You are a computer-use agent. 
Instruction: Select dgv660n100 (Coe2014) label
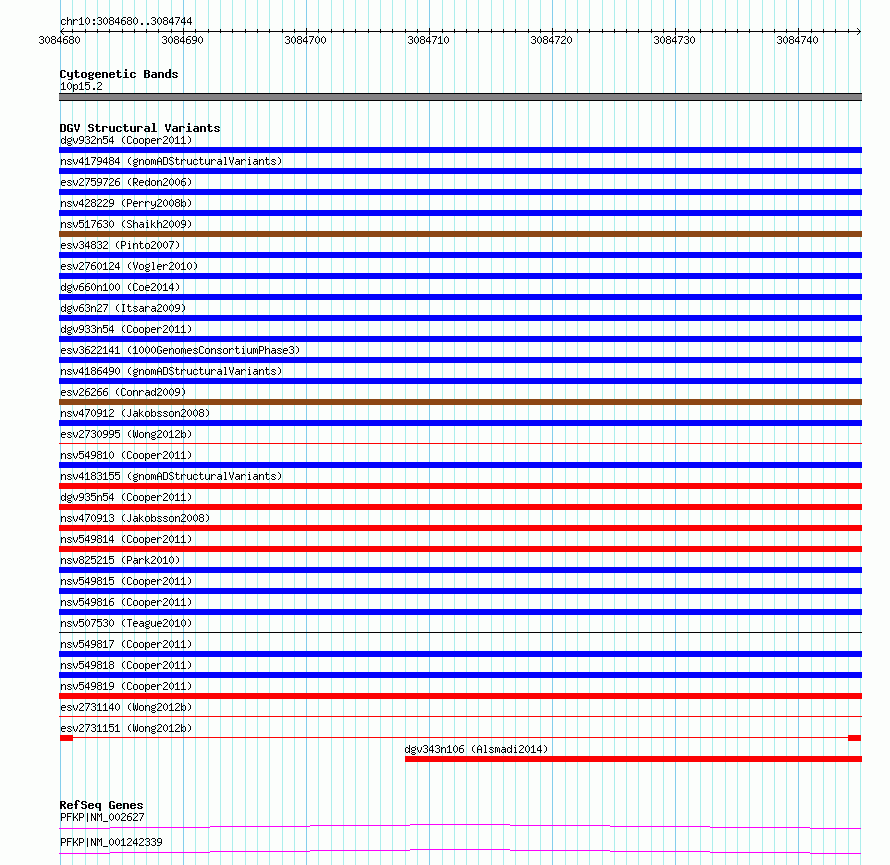point(120,287)
